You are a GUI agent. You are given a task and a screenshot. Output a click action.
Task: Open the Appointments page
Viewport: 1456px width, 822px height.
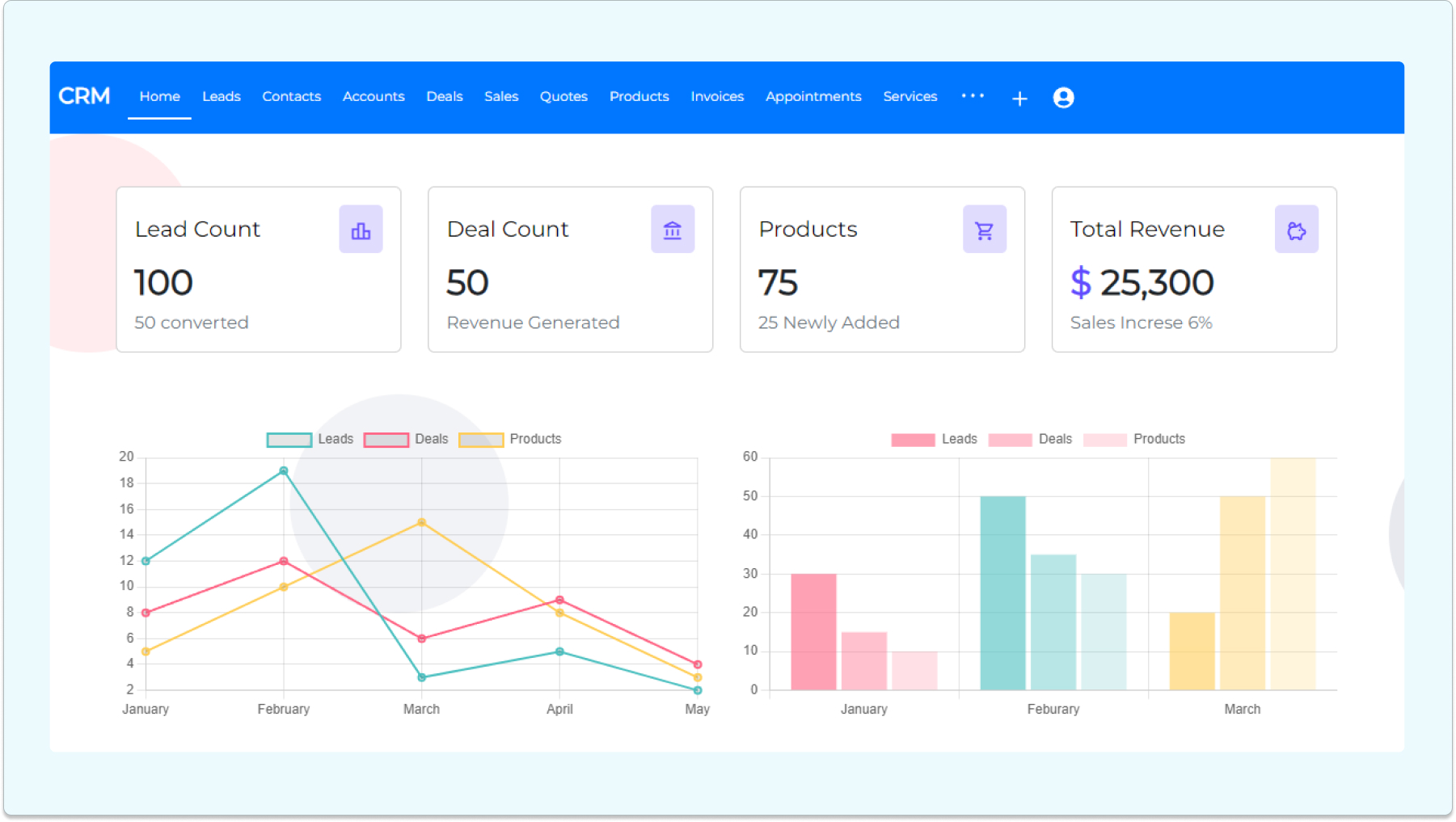813,96
